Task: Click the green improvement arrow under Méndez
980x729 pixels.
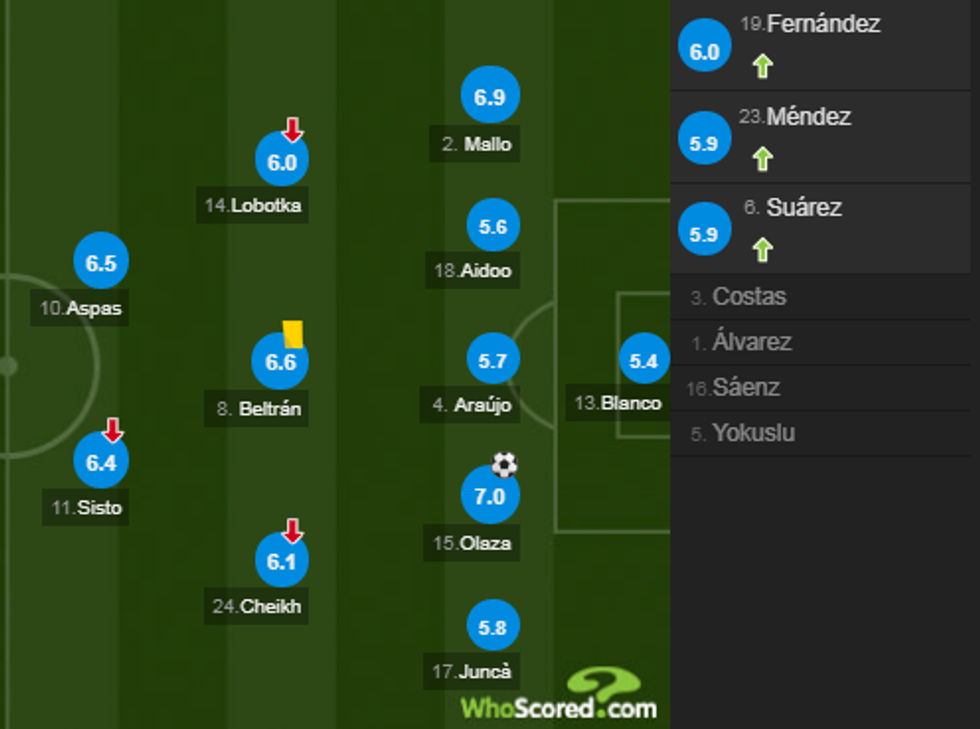Action: (x=763, y=157)
